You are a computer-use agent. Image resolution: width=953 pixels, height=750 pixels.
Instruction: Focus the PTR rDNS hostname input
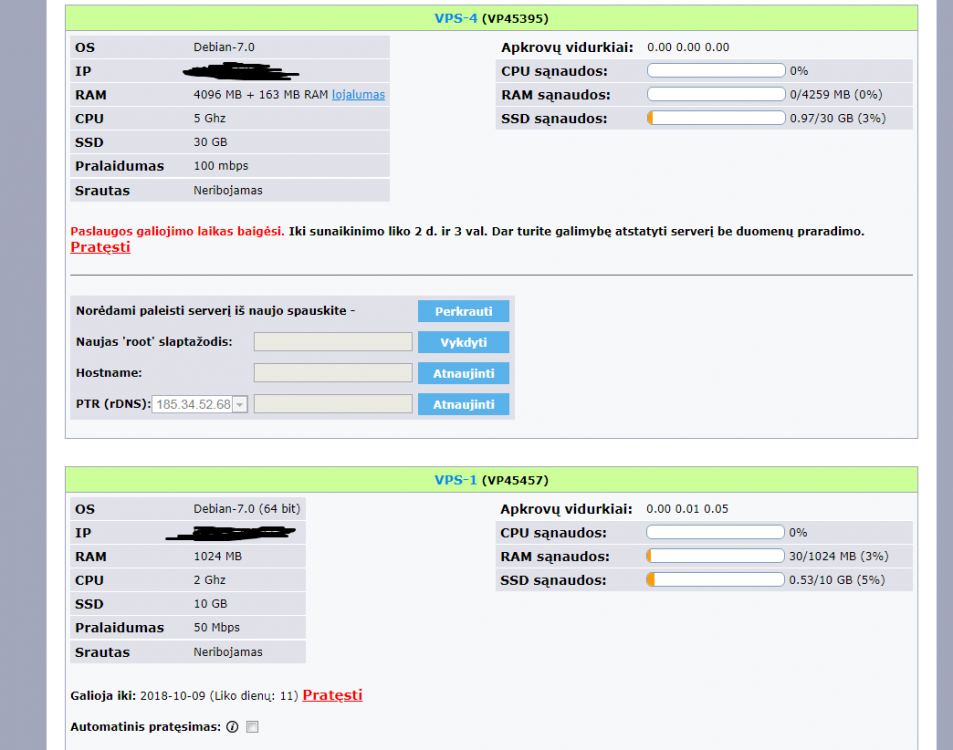coord(333,404)
